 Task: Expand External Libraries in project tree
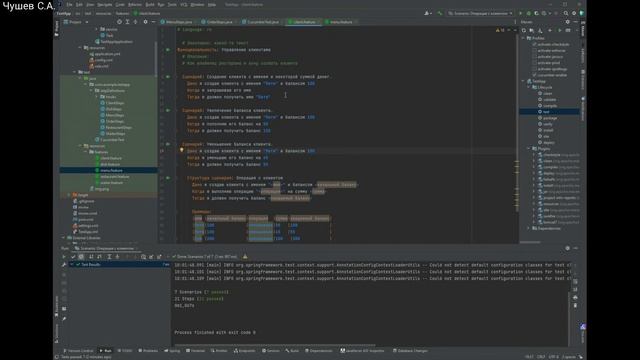63,238
